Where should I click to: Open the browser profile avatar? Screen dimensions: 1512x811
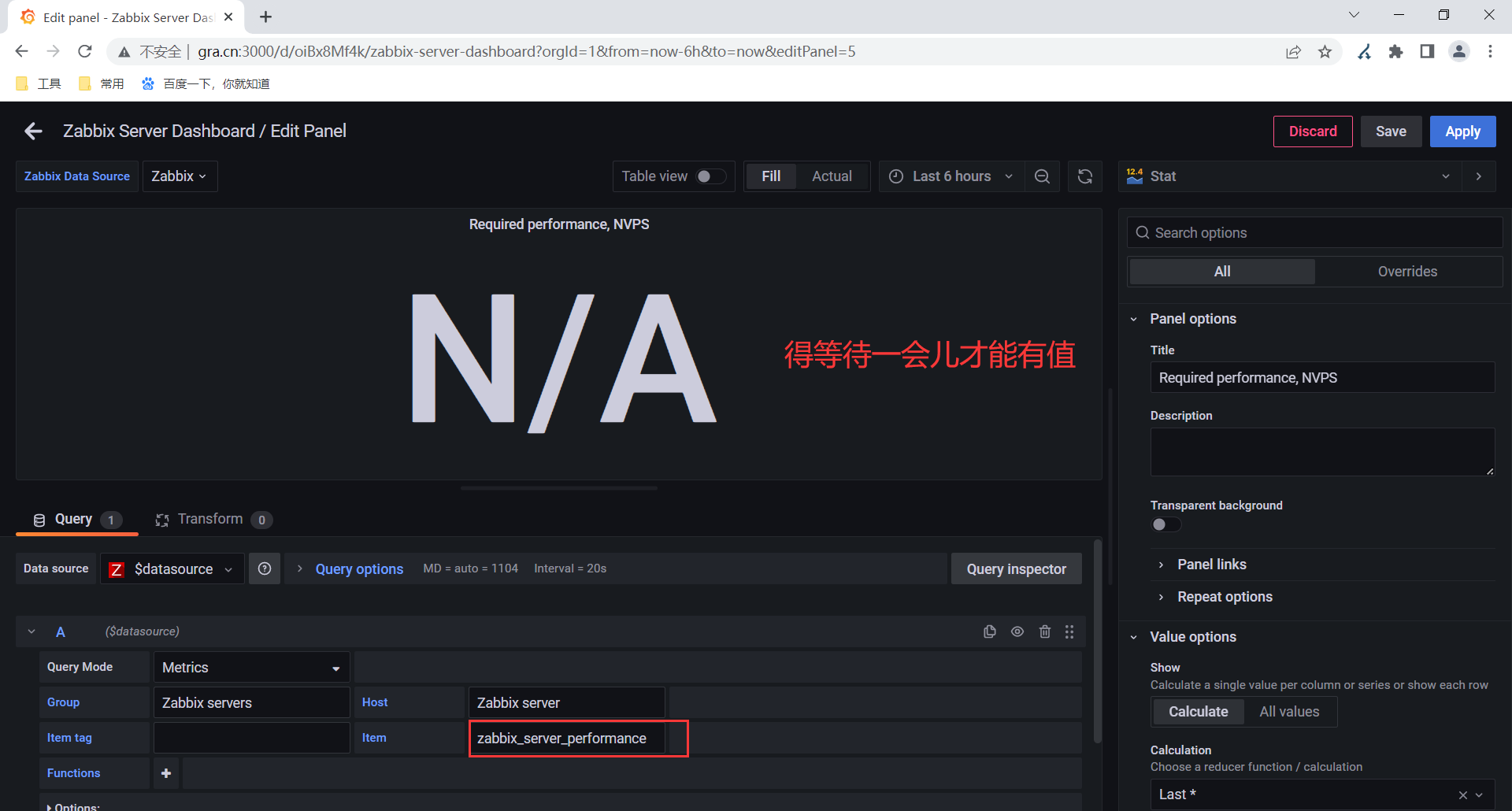1458,51
